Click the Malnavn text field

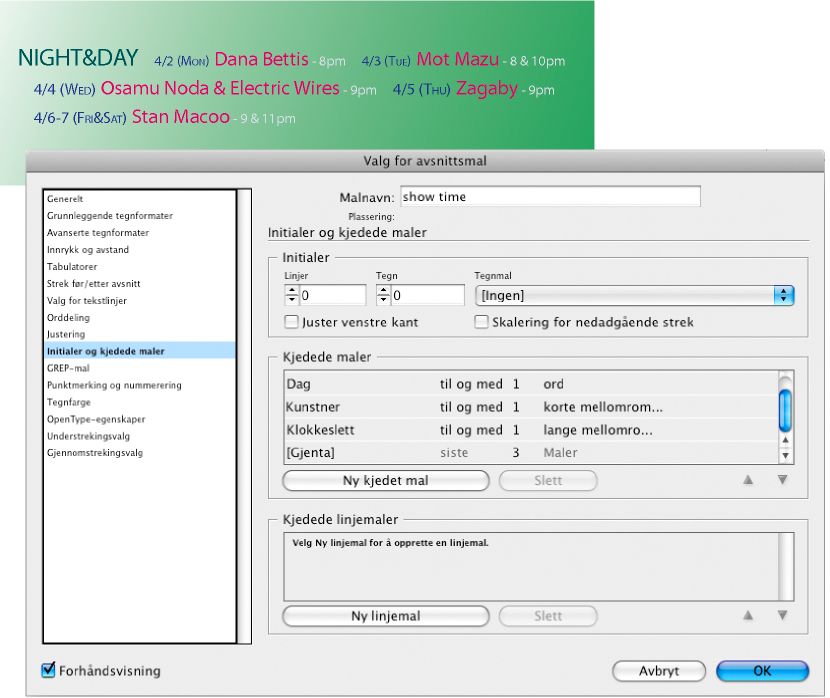[551, 196]
